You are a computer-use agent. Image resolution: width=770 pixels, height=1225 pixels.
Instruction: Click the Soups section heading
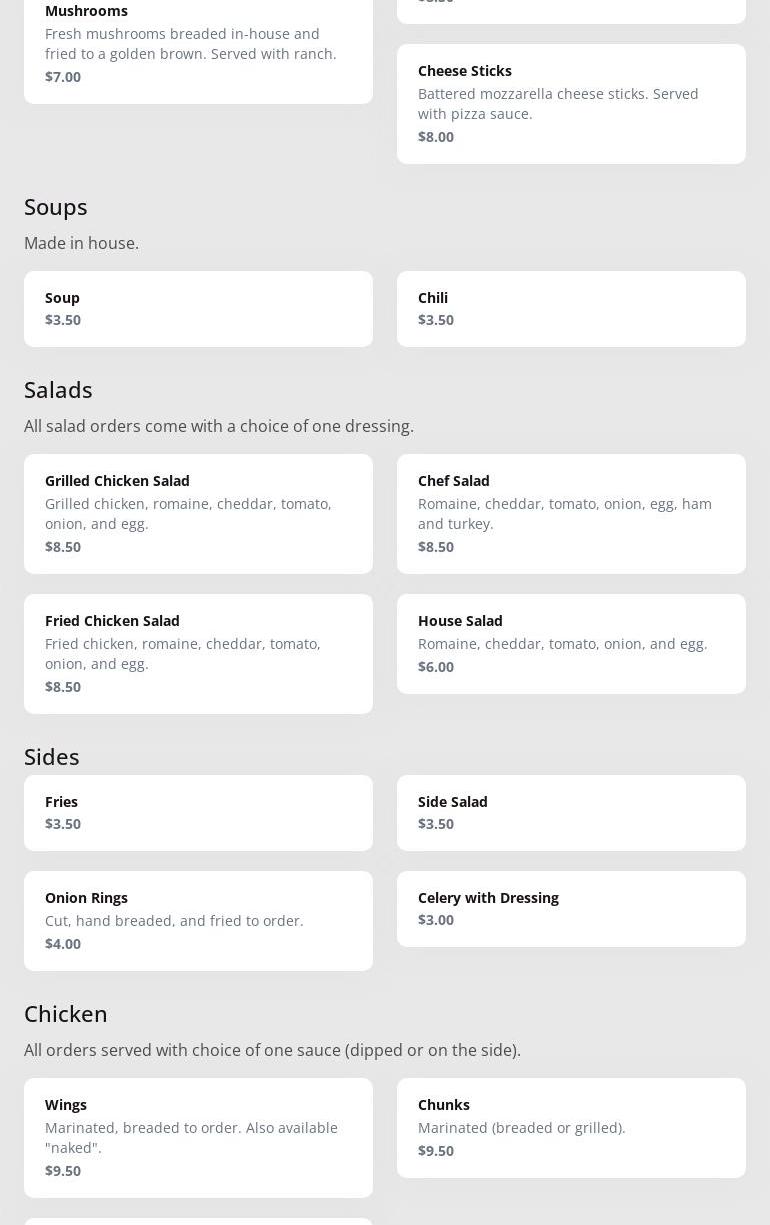(x=56, y=207)
